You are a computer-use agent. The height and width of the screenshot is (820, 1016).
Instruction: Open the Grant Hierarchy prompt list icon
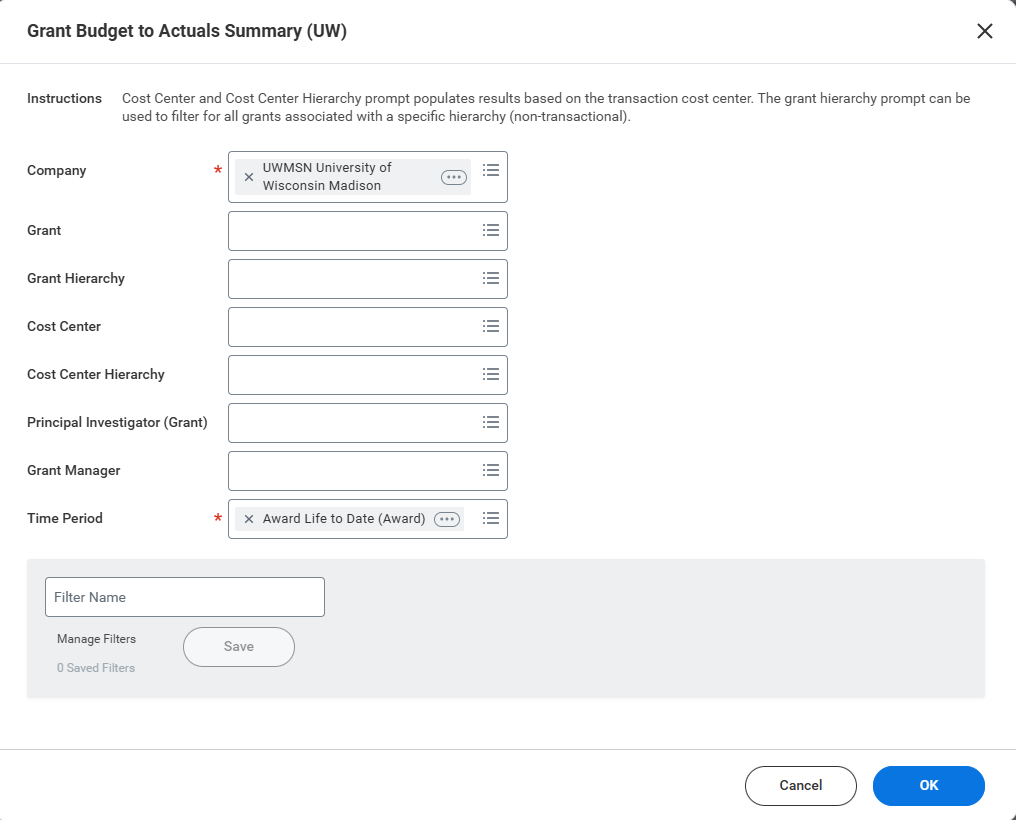point(490,278)
